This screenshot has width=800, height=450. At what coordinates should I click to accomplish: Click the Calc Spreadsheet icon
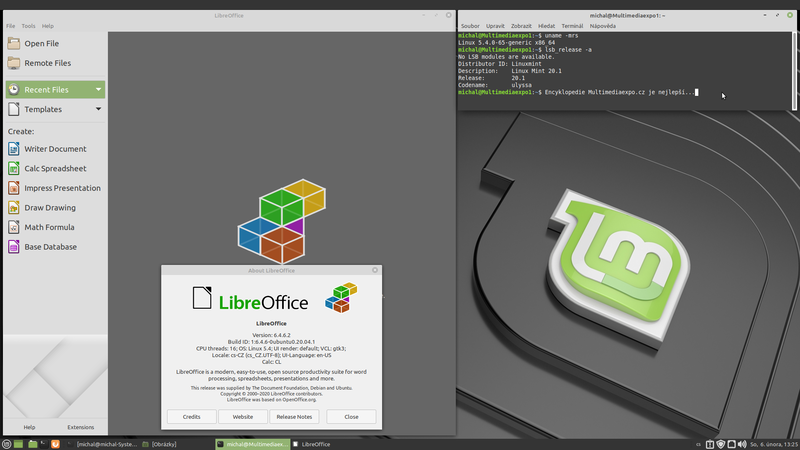(x=14, y=168)
